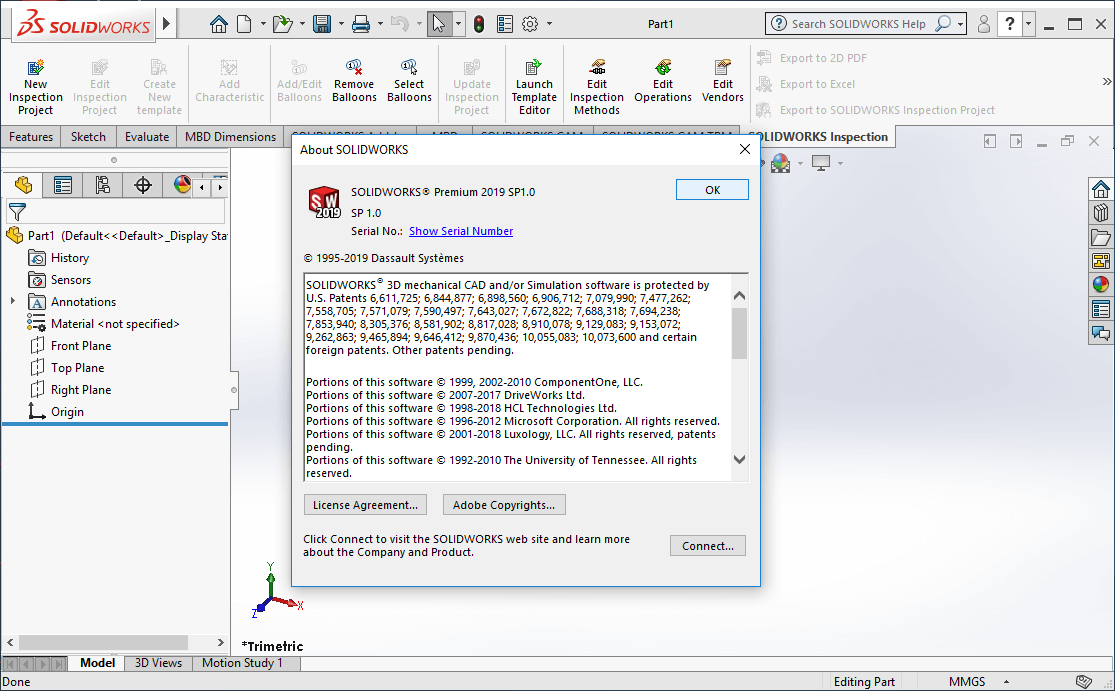Click OK in About SOLIDWORKS dialog
This screenshot has width=1115, height=691.
point(712,190)
